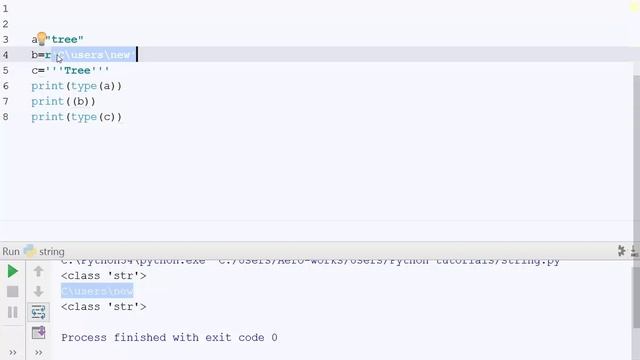Screen dimensions: 640x360
Task: Rerun the string script with green arrow
Action: (12, 271)
